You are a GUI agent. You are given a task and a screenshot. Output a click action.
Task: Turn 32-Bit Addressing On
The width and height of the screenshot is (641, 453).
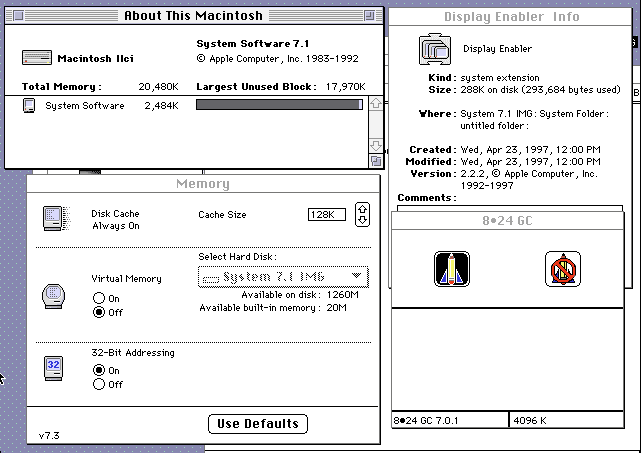click(x=99, y=370)
